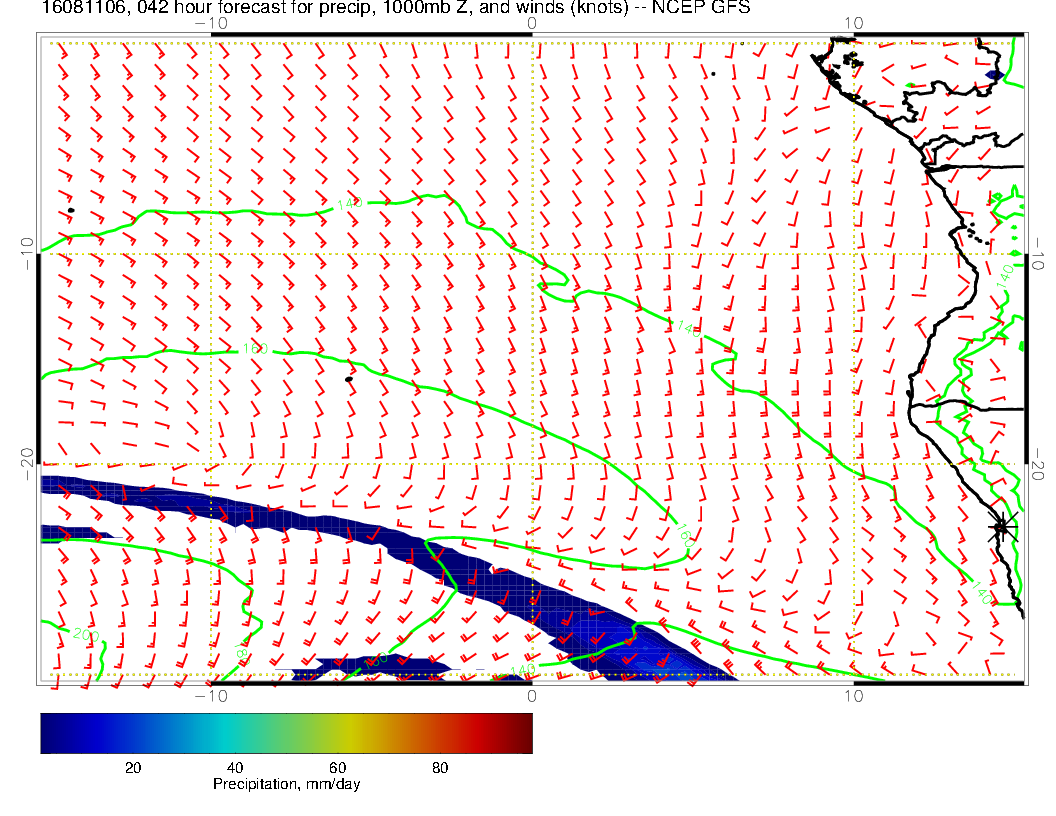Image resolution: width=1056 pixels, height=816 pixels.
Task: Click the island dot just below the upper-left 160 contour
Action: tap(349, 379)
